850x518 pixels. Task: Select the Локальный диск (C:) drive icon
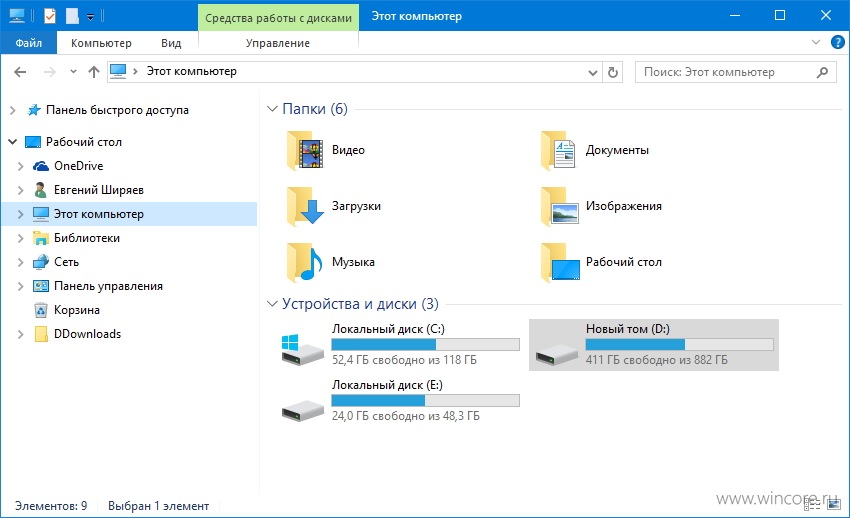click(x=302, y=350)
